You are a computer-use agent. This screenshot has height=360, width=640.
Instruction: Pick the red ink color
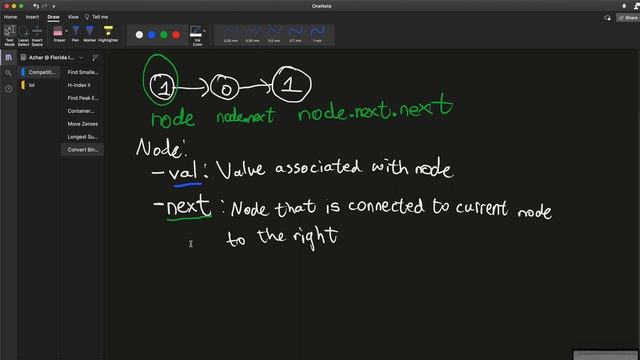tap(176, 35)
